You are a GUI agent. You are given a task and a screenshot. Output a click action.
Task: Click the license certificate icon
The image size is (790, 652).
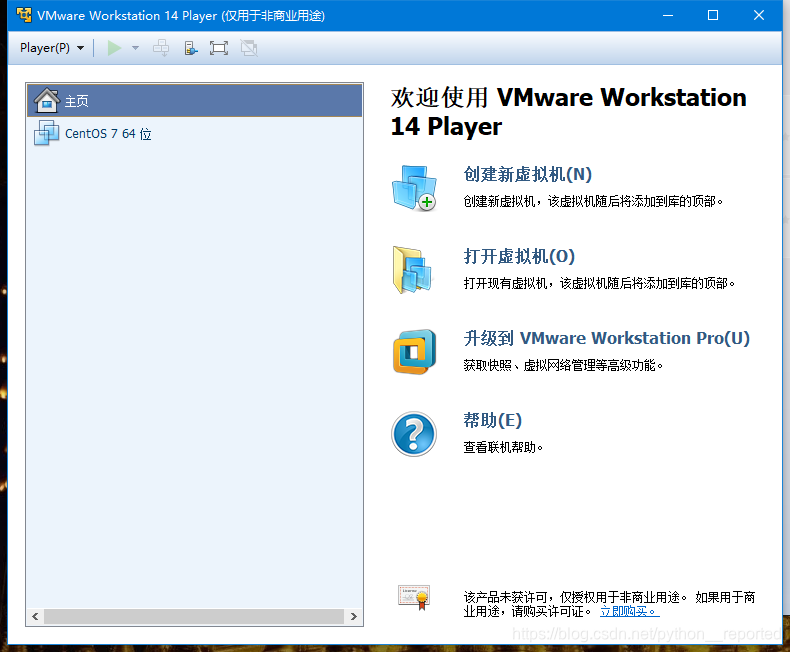(x=414, y=597)
